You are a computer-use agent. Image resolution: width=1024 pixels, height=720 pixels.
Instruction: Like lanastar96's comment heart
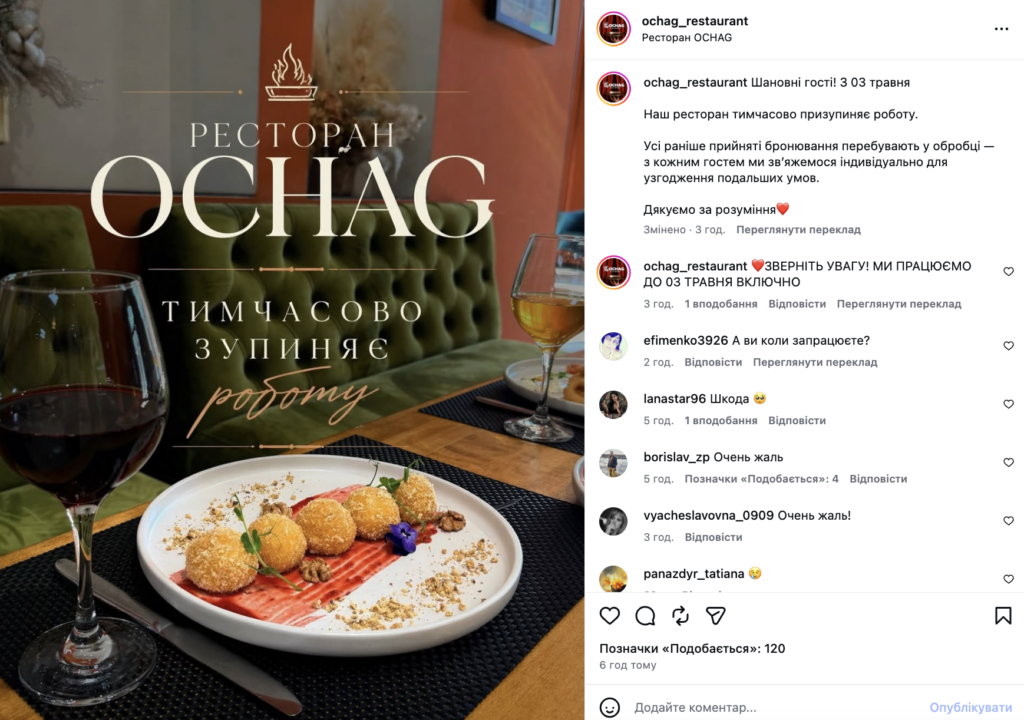click(1008, 404)
